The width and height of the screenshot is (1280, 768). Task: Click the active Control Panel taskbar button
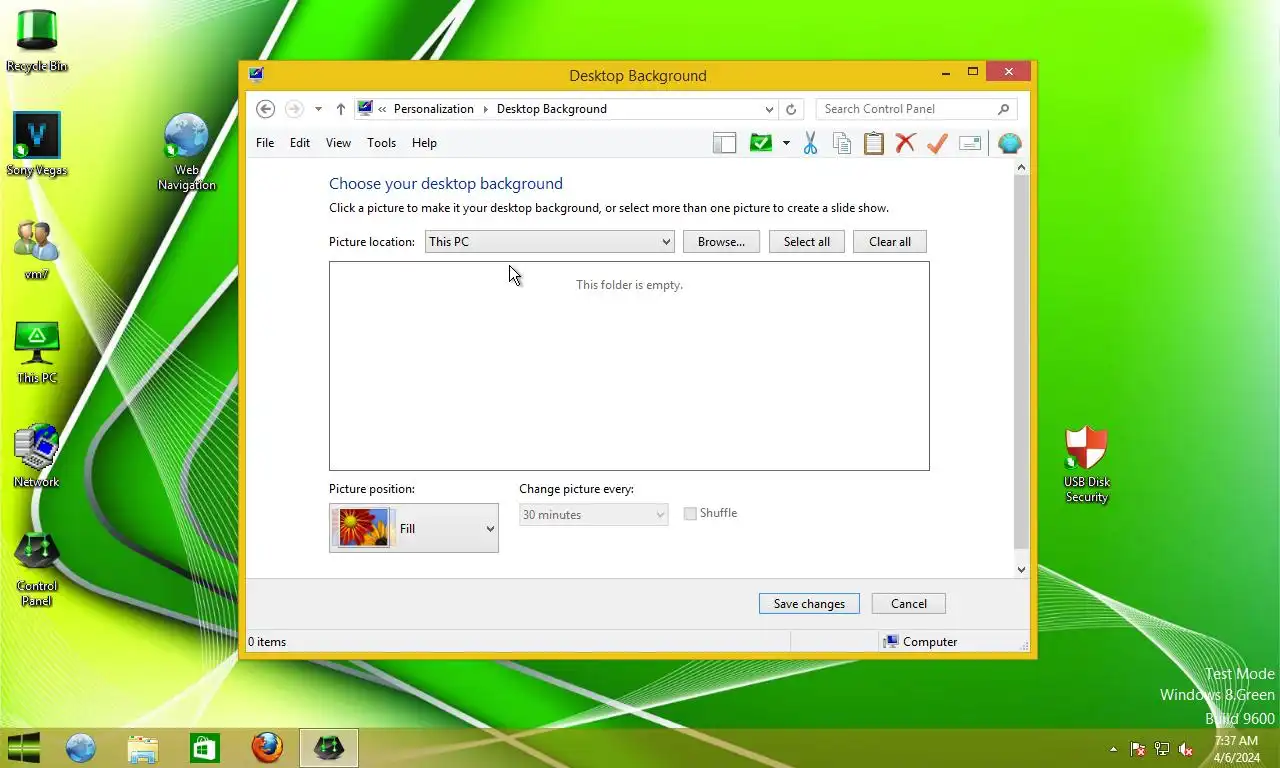coord(329,748)
